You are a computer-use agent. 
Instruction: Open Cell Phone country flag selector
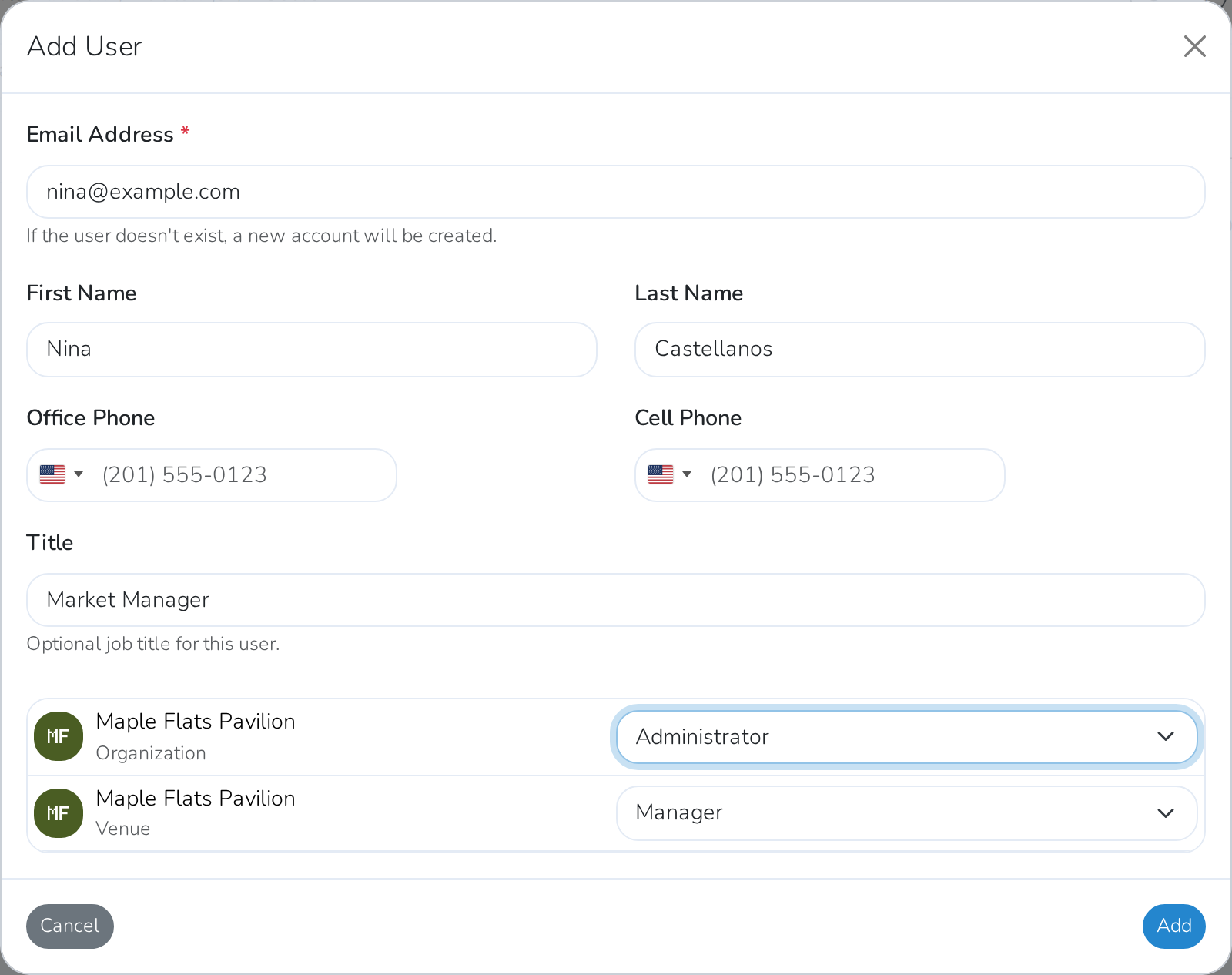670,474
